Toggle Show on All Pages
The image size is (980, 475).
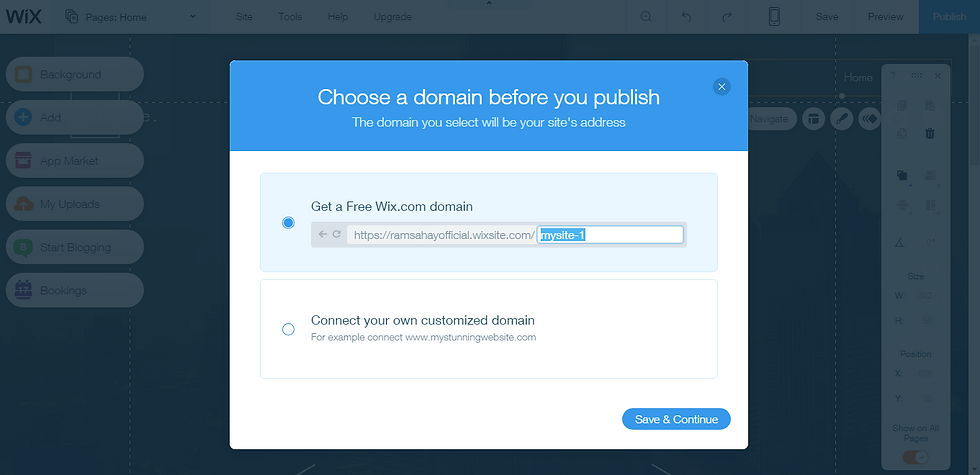pos(916,458)
